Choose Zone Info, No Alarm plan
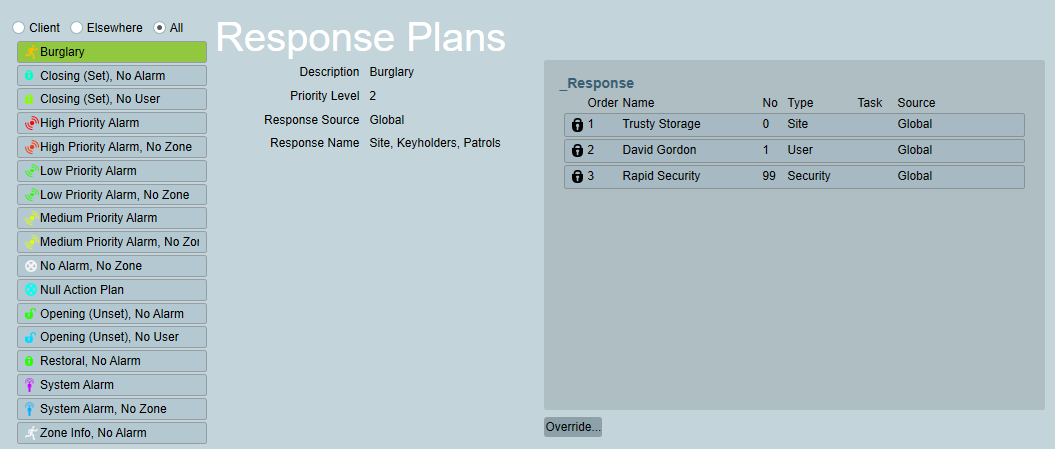 pos(112,433)
